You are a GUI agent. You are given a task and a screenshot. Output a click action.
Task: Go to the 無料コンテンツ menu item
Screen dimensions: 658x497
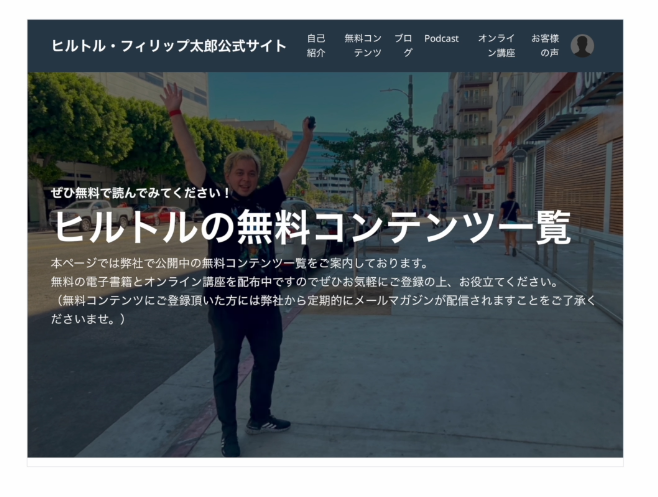[x=363, y=46]
